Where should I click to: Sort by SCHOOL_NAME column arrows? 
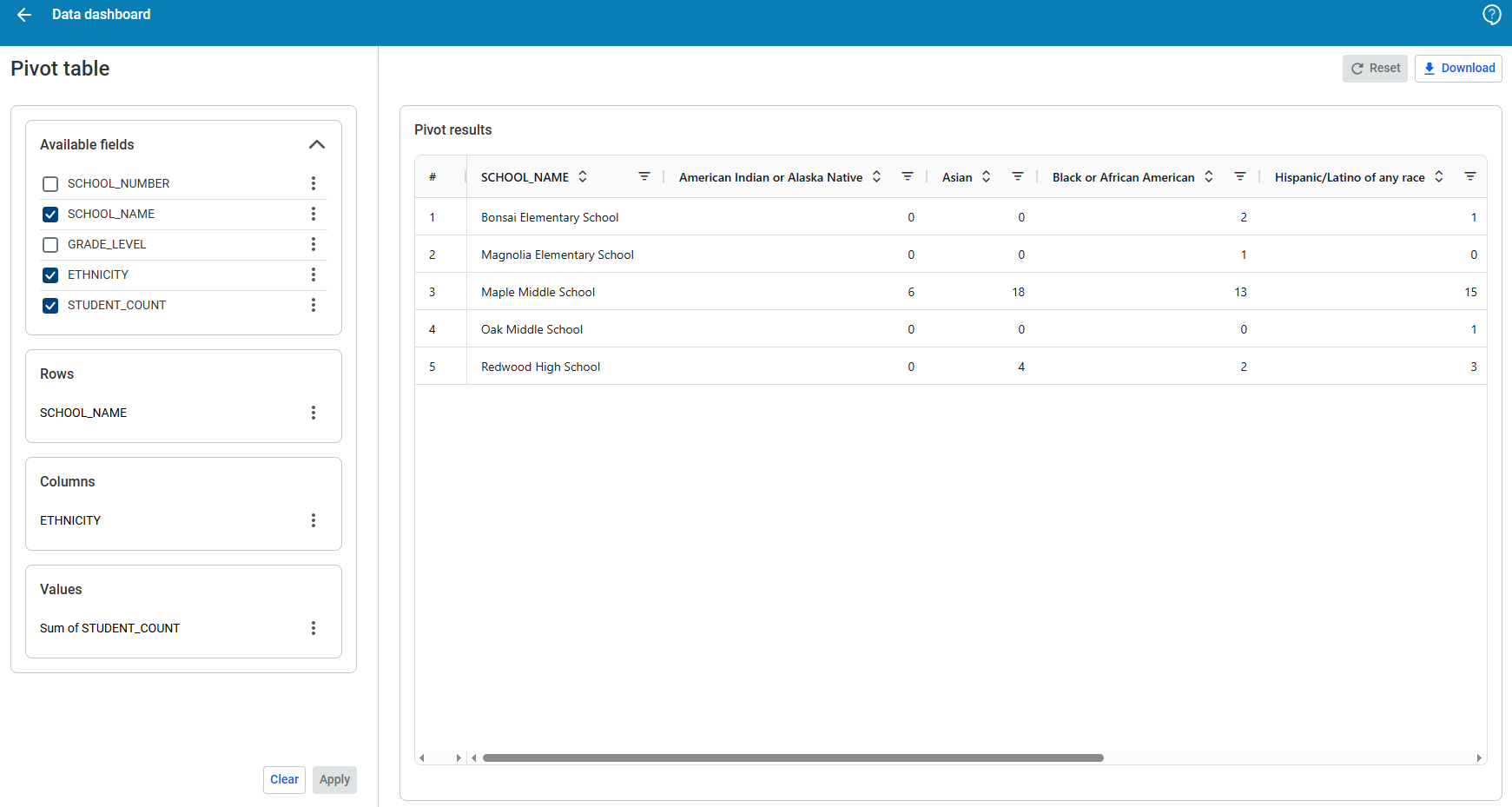(x=583, y=176)
